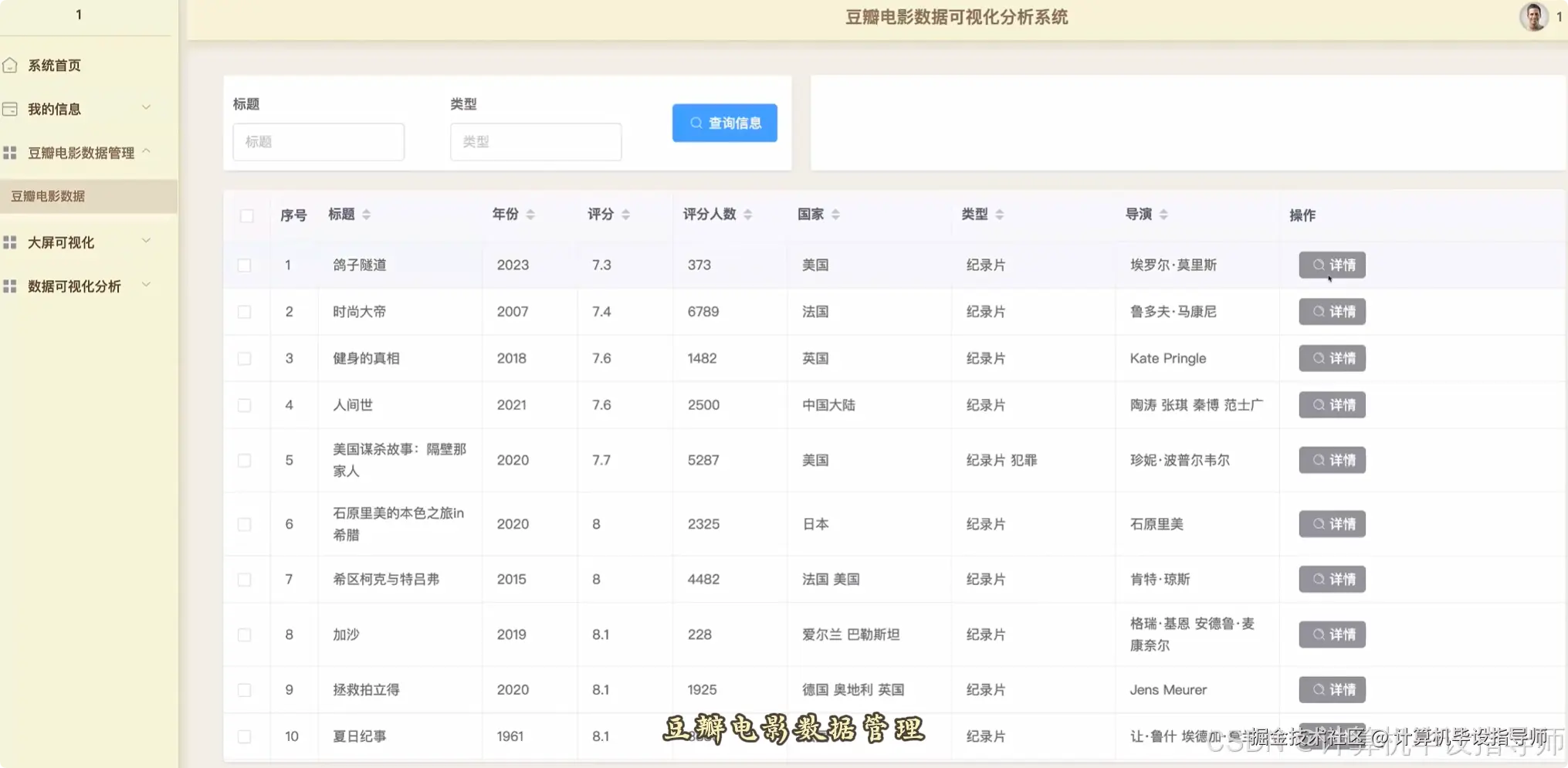Screen dimensions: 1568x768
Task: Click country cell 中国大陆
Action: 828,405
